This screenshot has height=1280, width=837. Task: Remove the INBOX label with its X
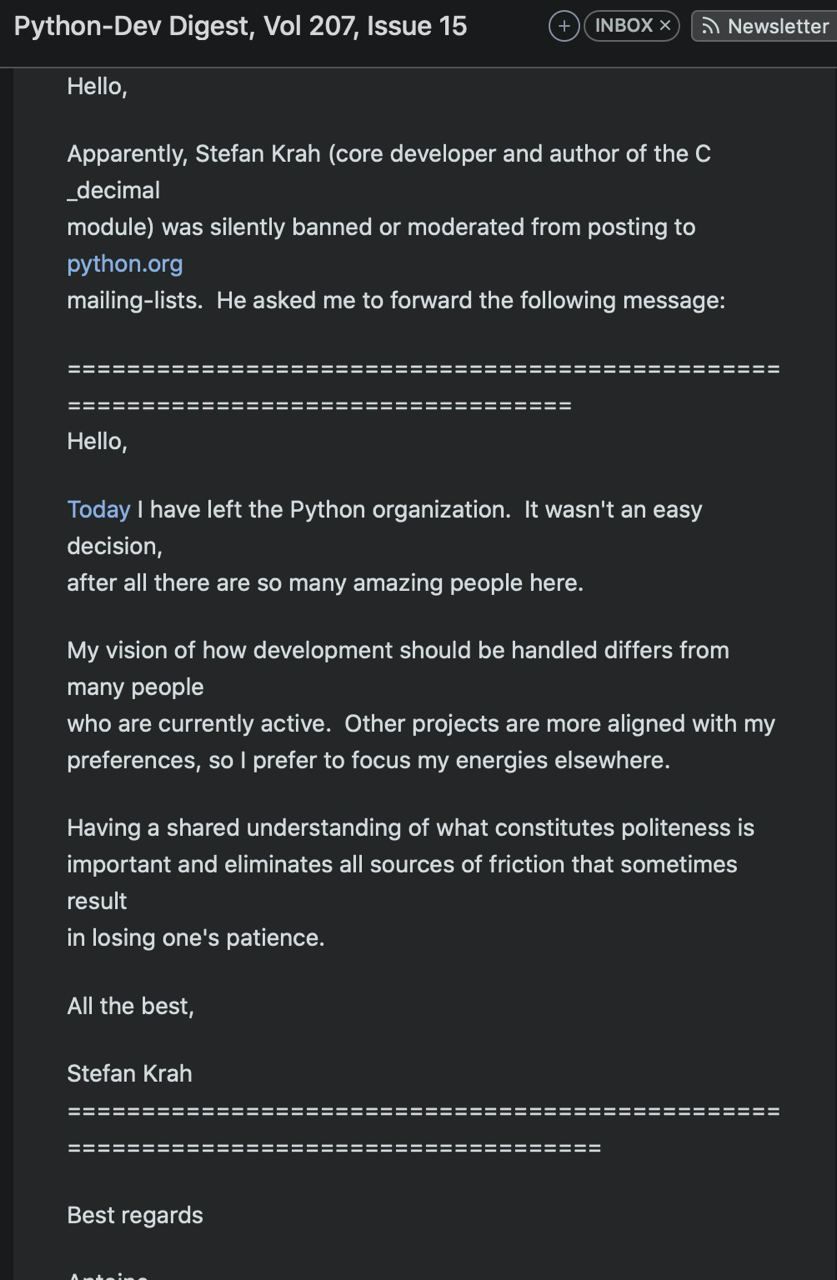tap(665, 26)
